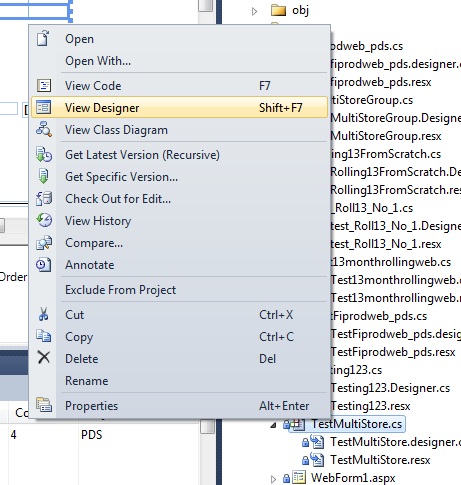Expand the WebForm1.aspx node

[274, 479]
